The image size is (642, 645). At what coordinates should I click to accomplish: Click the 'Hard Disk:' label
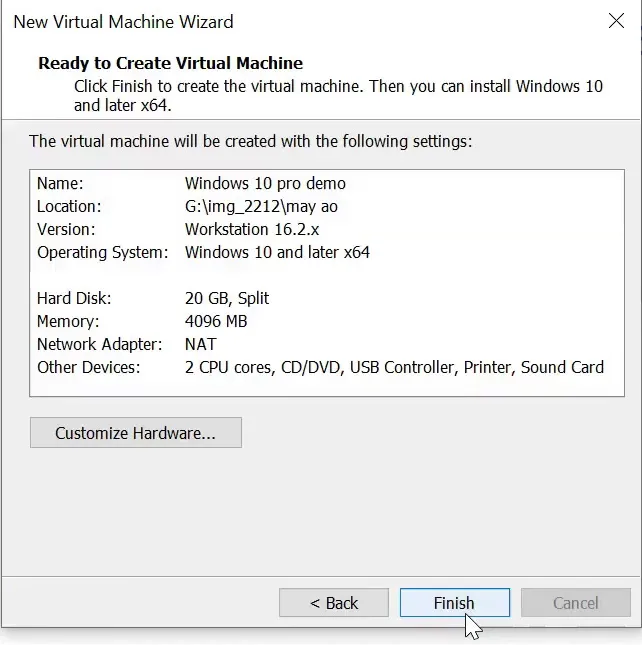click(x=74, y=298)
